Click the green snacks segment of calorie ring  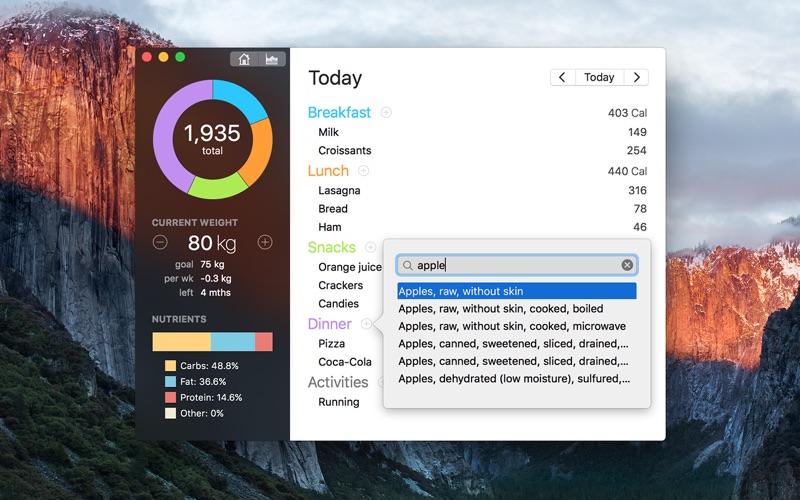(218, 187)
